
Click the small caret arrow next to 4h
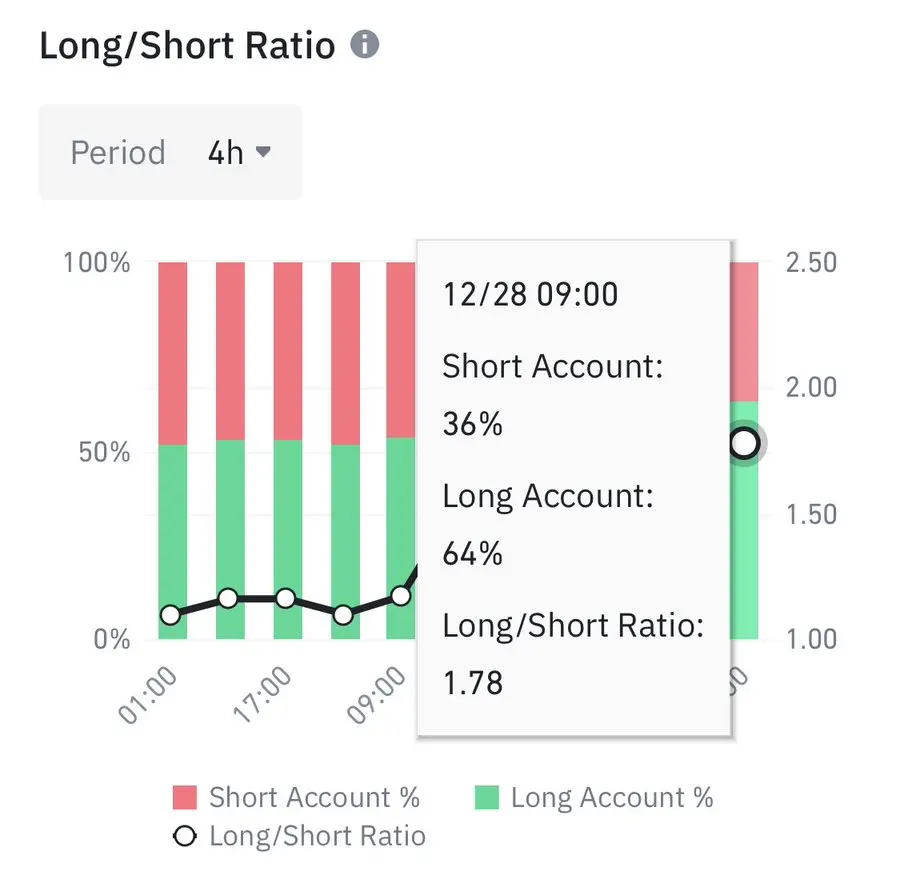pos(264,152)
